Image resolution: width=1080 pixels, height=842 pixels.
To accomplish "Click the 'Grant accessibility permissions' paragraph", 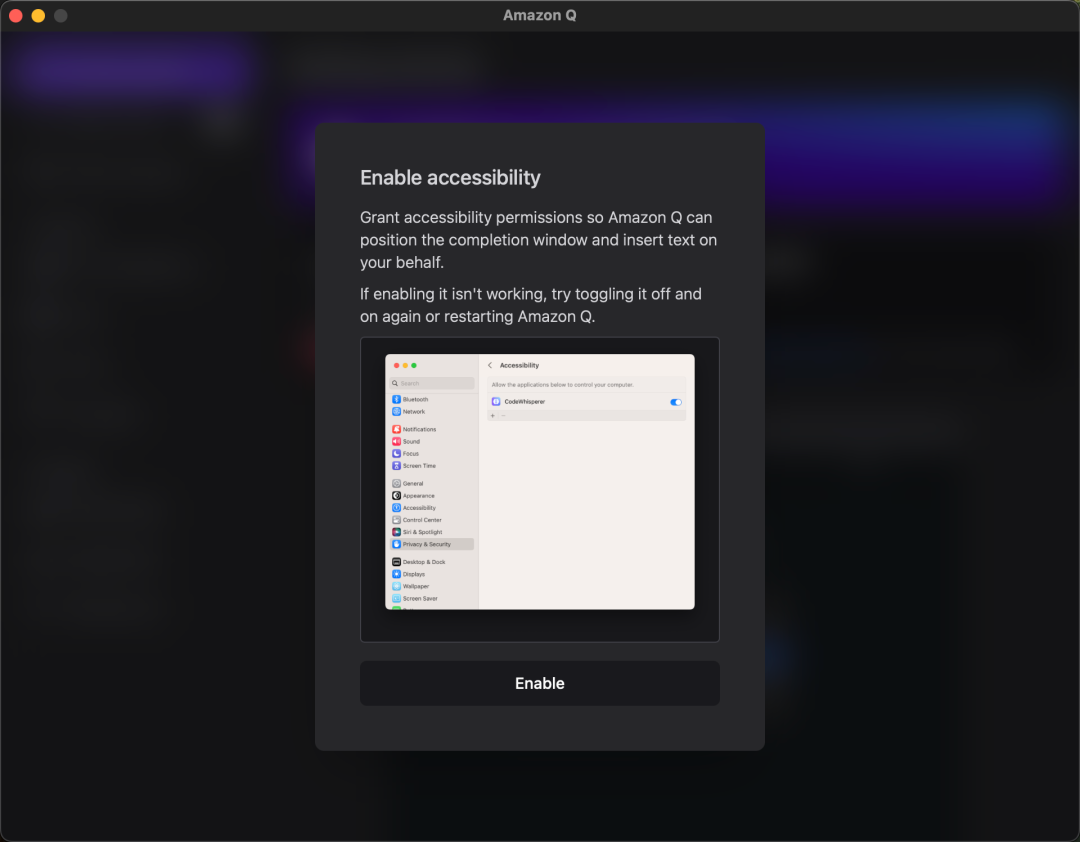I will (539, 240).
